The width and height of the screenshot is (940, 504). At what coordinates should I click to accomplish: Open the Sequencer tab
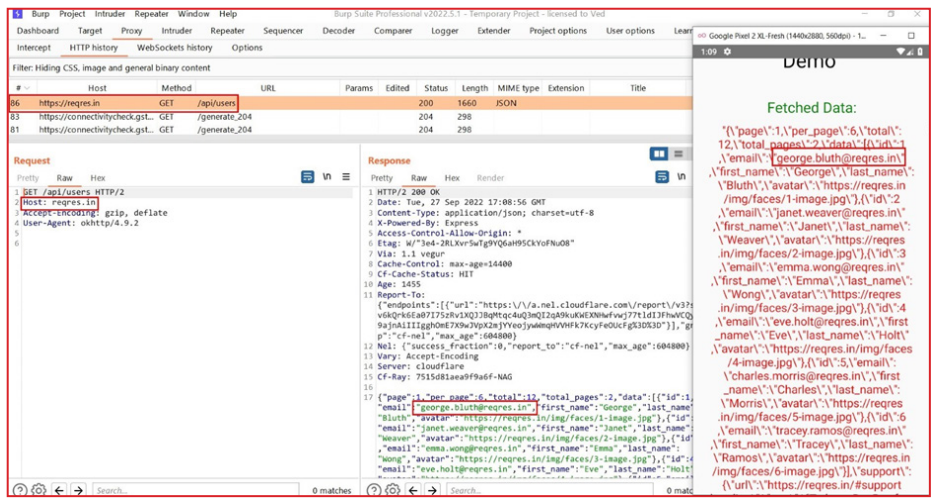point(283,31)
